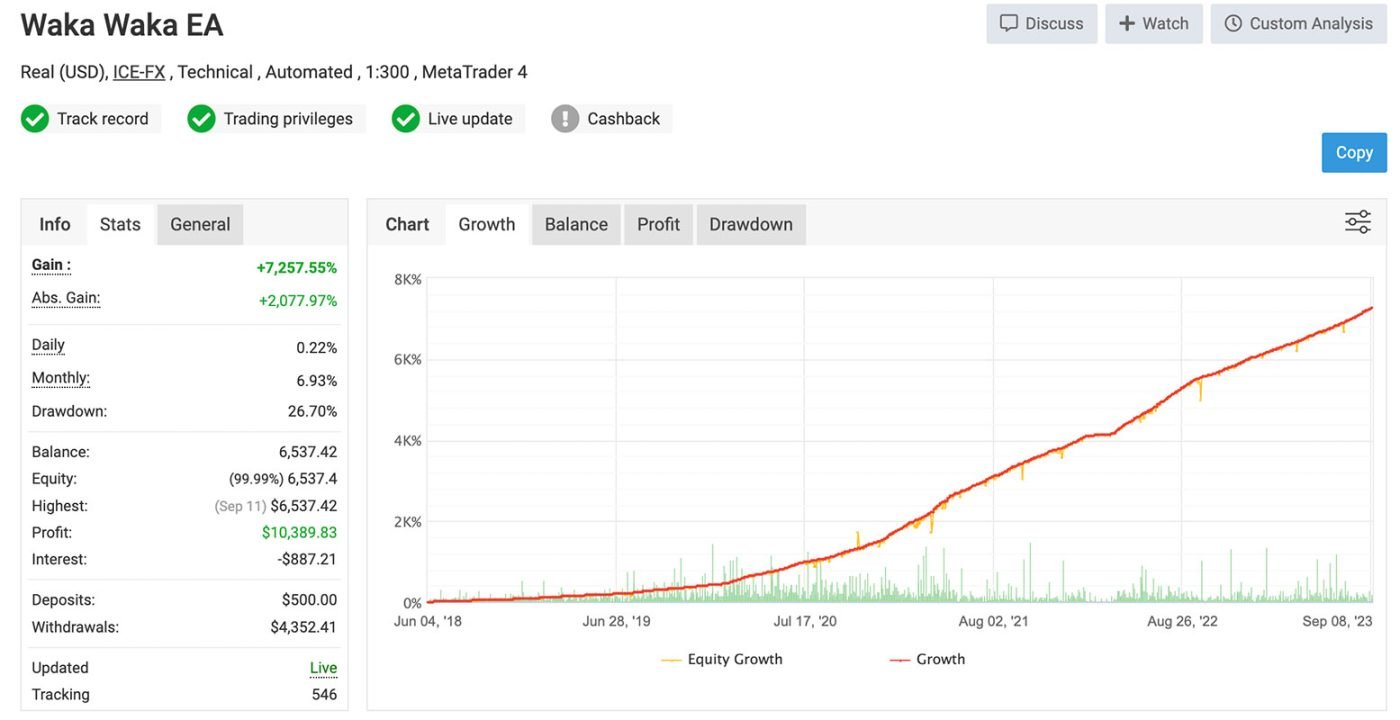This screenshot has height=720, width=1400.
Task: Select the Balance chart tab
Action: pyautogui.click(x=576, y=224)
